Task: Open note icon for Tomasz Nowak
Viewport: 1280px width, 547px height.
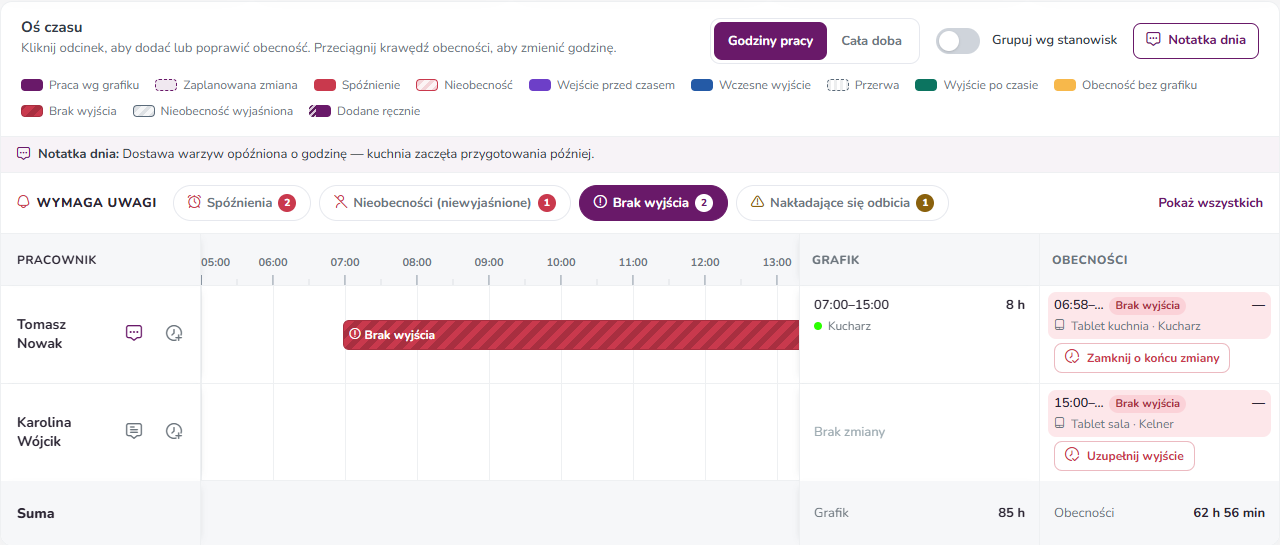Action: [x=134, y=333]
